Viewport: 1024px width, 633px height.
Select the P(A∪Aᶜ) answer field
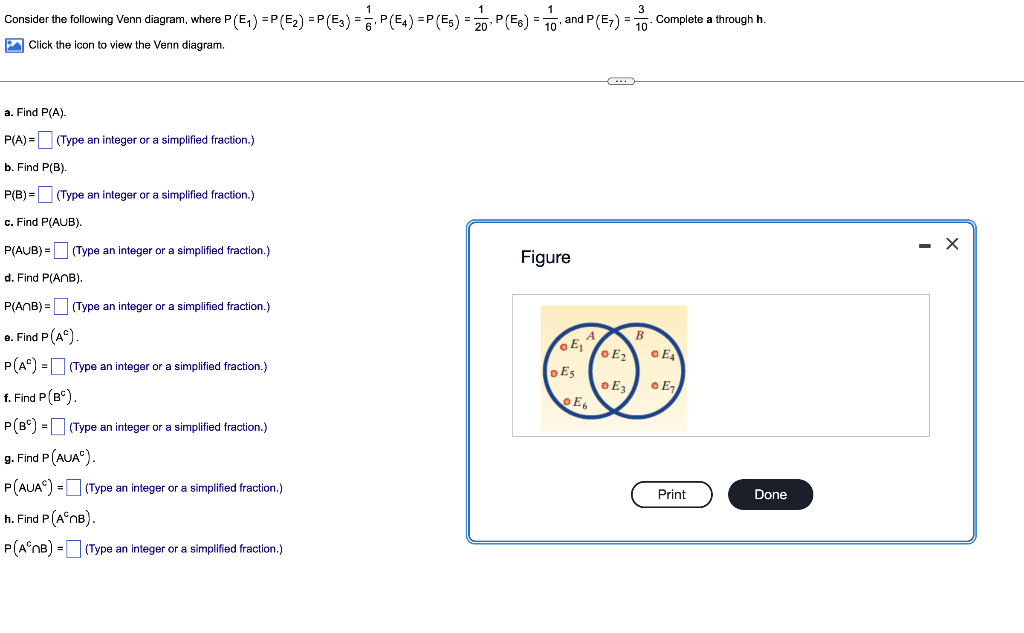pyautogui.click(x=71, y=488)
